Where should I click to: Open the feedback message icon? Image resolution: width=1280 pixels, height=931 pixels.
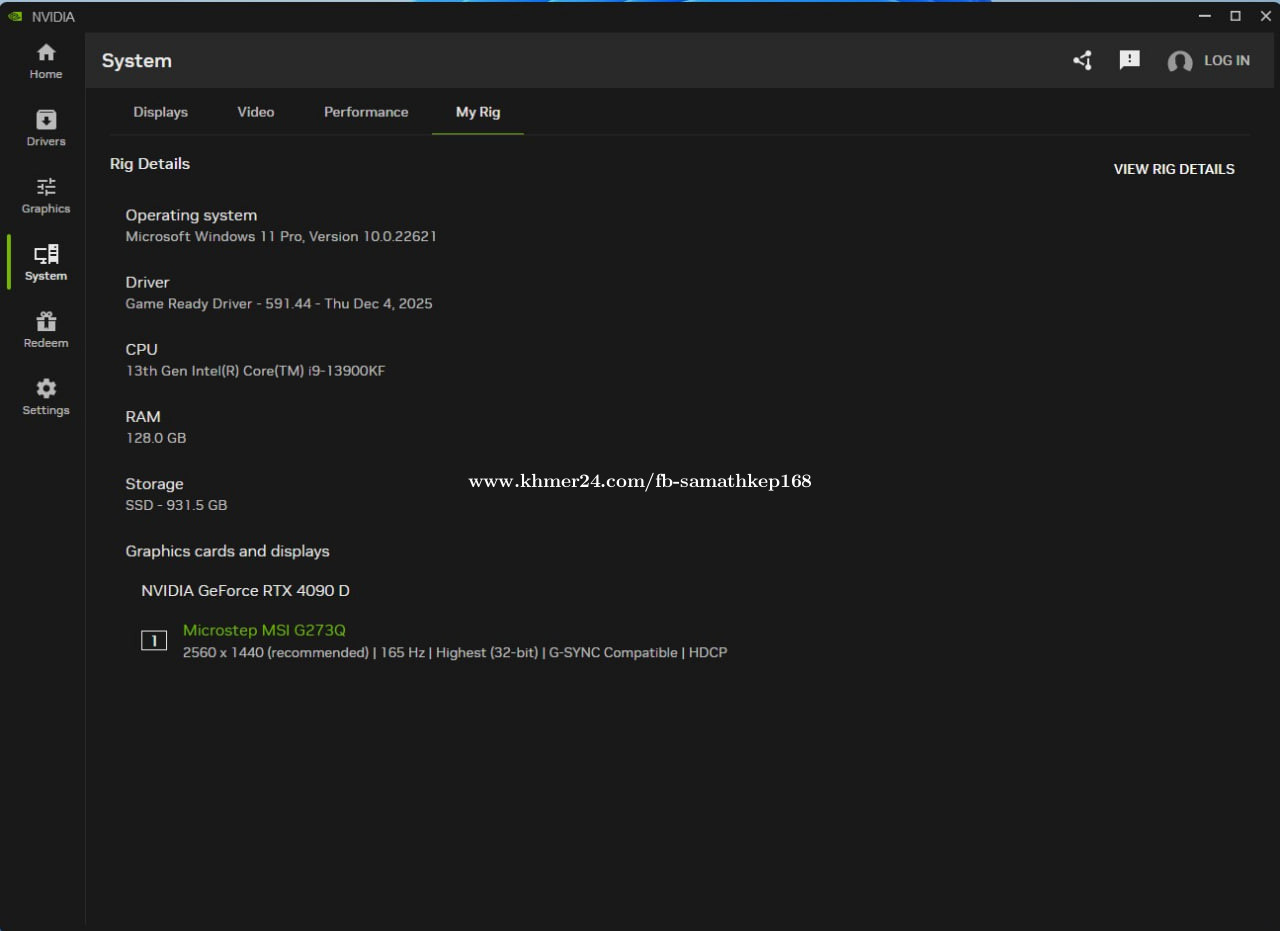[1130, 61]
